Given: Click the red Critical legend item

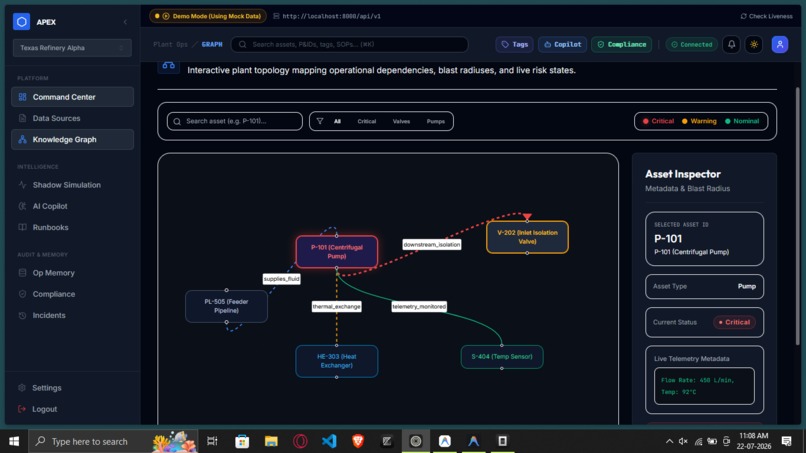Looking at the screenshot, I should coord(658,121).
